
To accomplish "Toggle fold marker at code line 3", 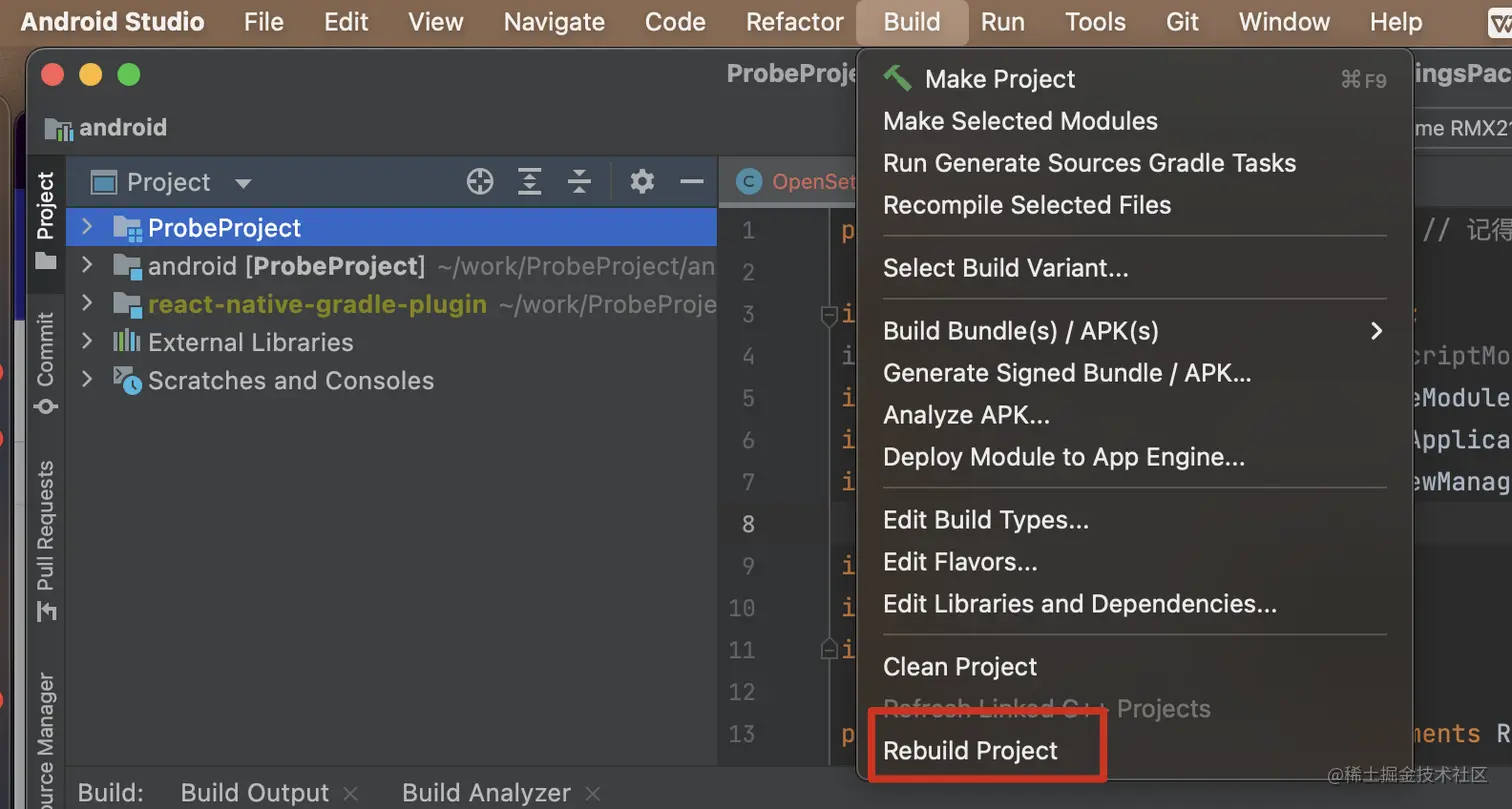I will pos(828,316).
